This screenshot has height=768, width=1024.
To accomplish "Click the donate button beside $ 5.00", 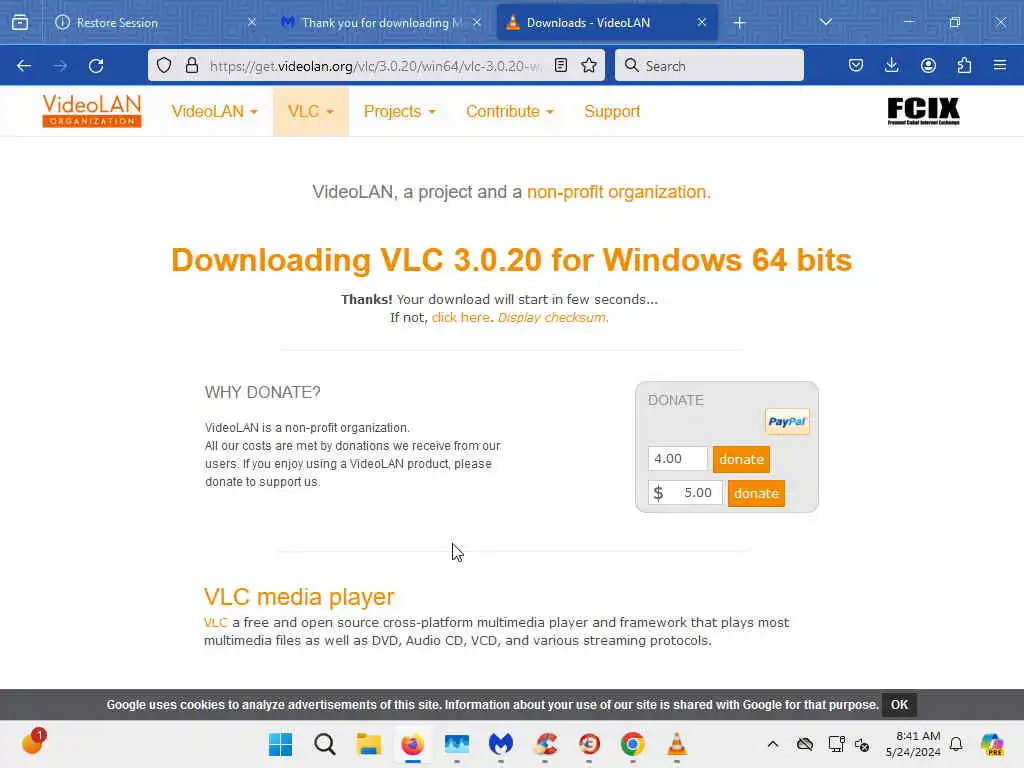I will 756,493.
